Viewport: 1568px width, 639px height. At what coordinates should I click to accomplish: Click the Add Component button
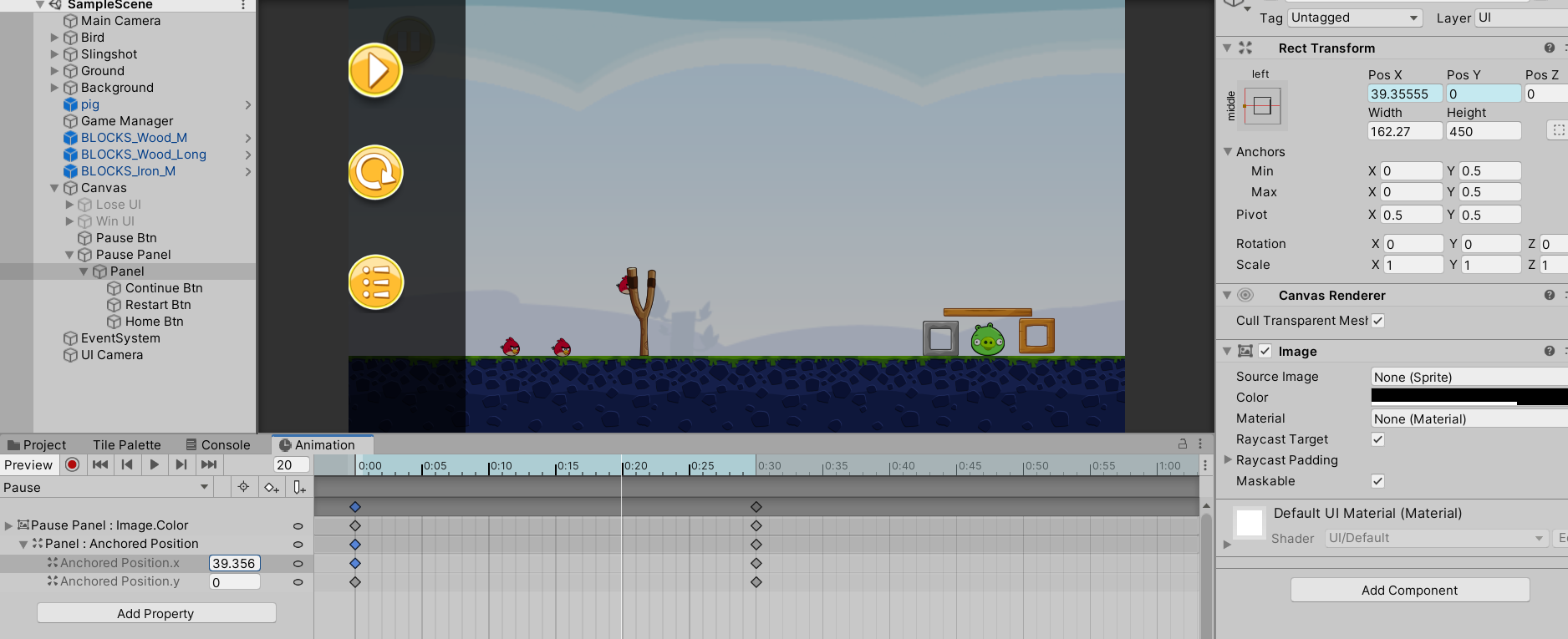pos(1409,590)
